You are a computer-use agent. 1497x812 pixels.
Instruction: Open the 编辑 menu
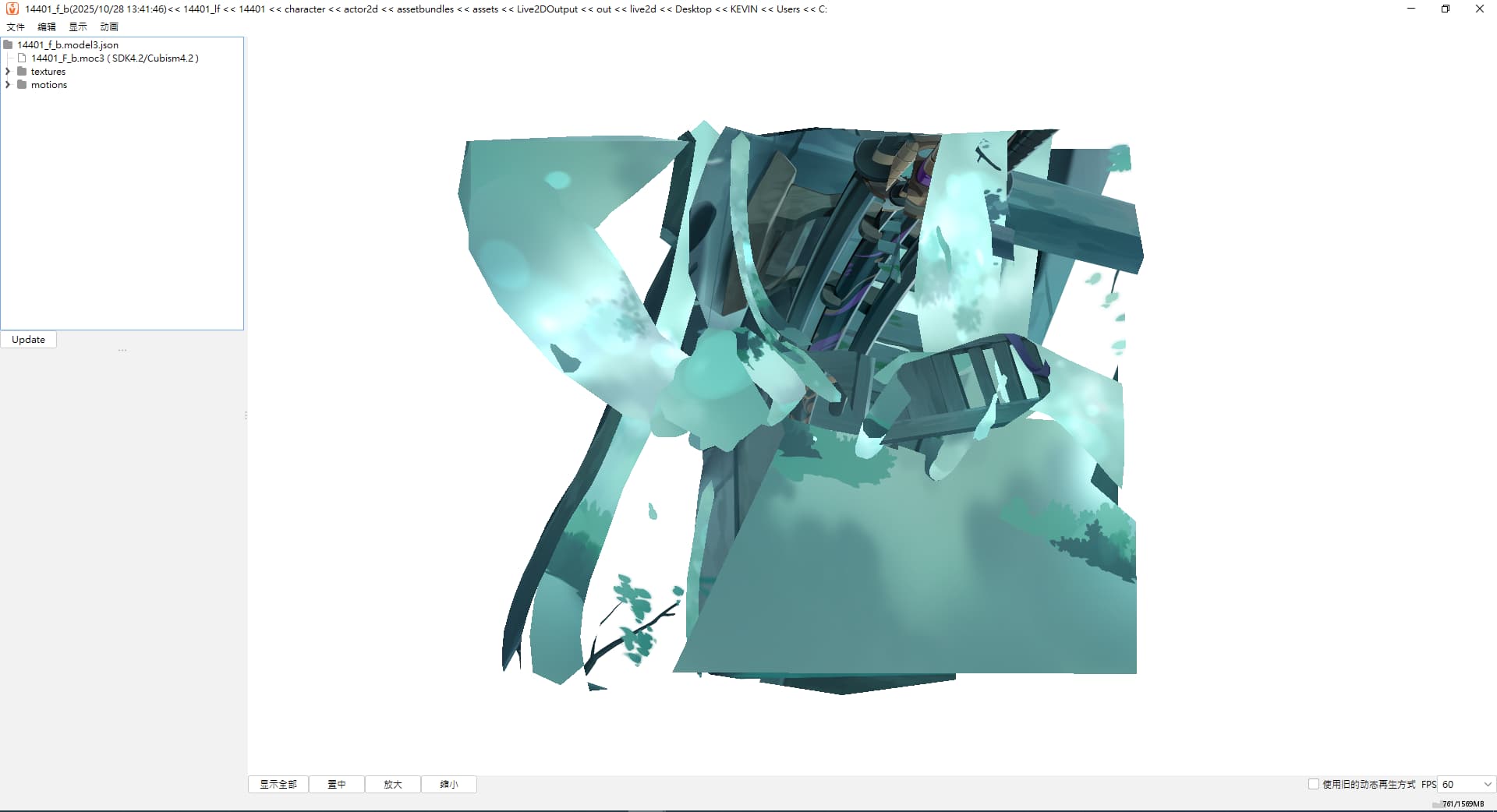47,26
